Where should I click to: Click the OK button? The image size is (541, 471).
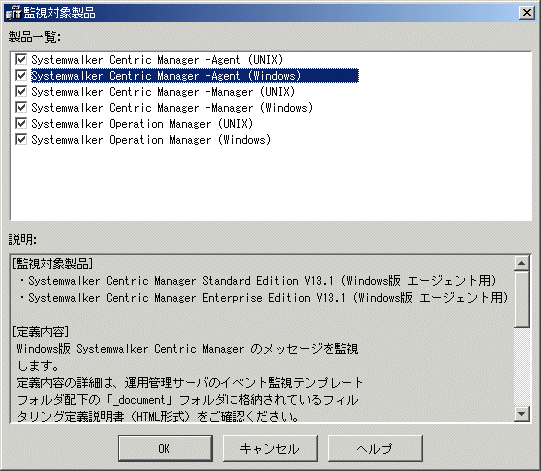pyautogui.click(x=165, y=448)
